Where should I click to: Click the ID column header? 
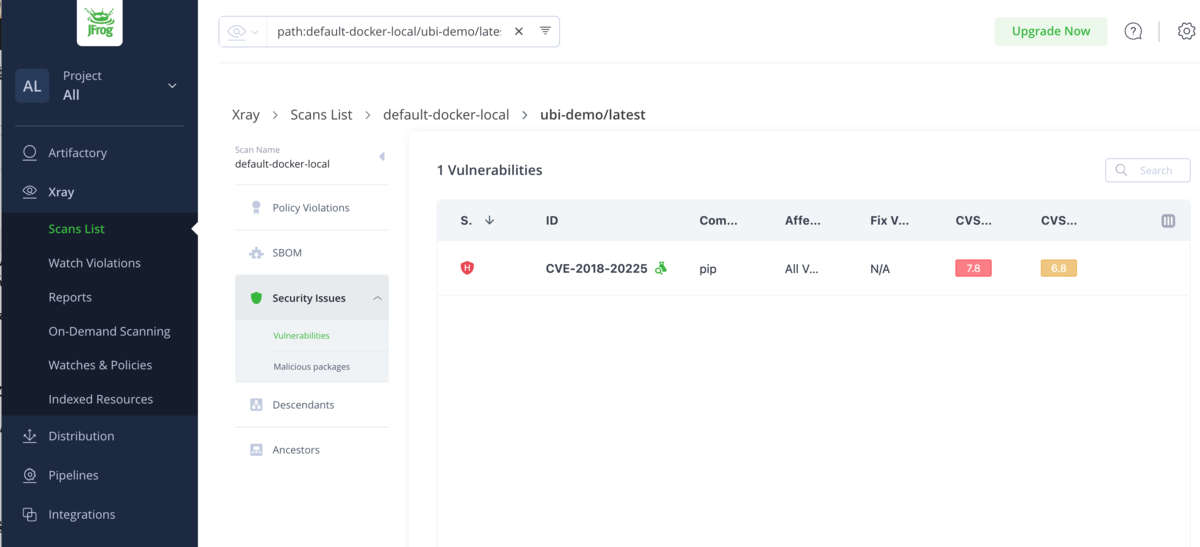[x=552, y=220]
